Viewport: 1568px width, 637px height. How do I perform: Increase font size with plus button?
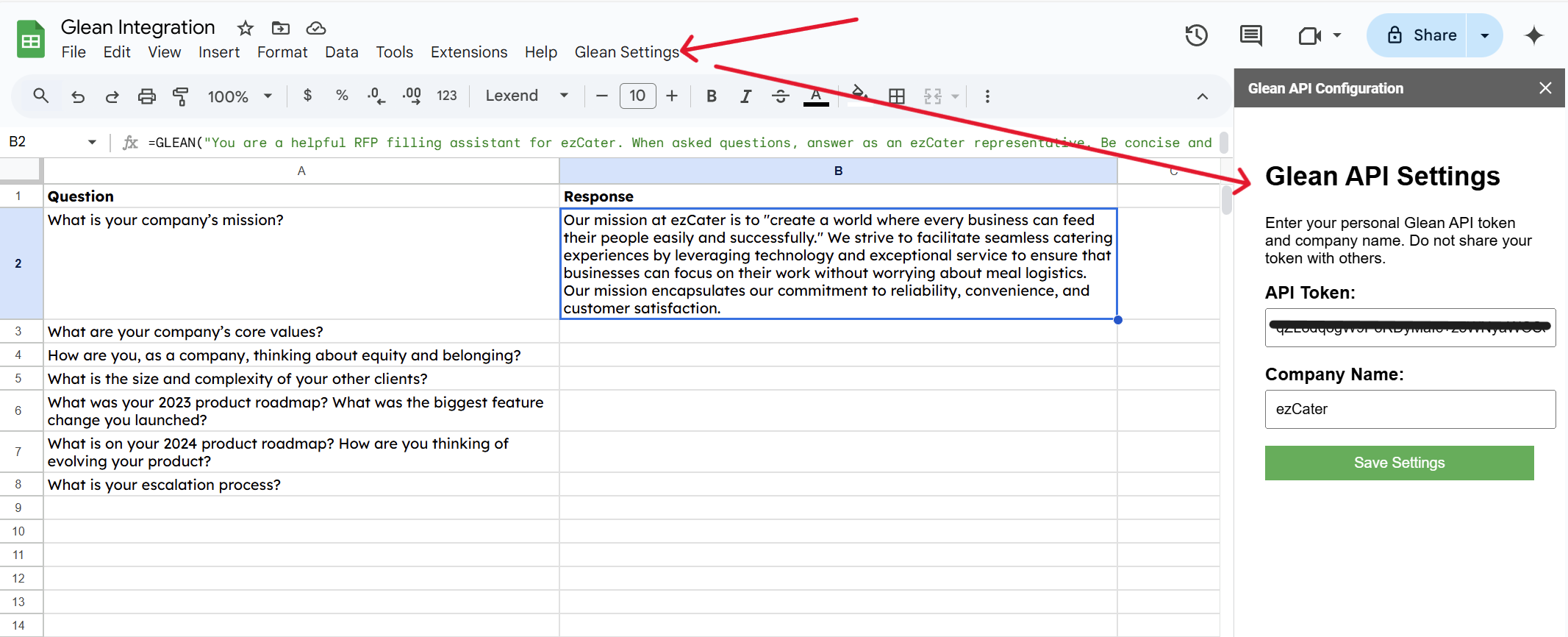pyautogui.click(x=672, y=96)
